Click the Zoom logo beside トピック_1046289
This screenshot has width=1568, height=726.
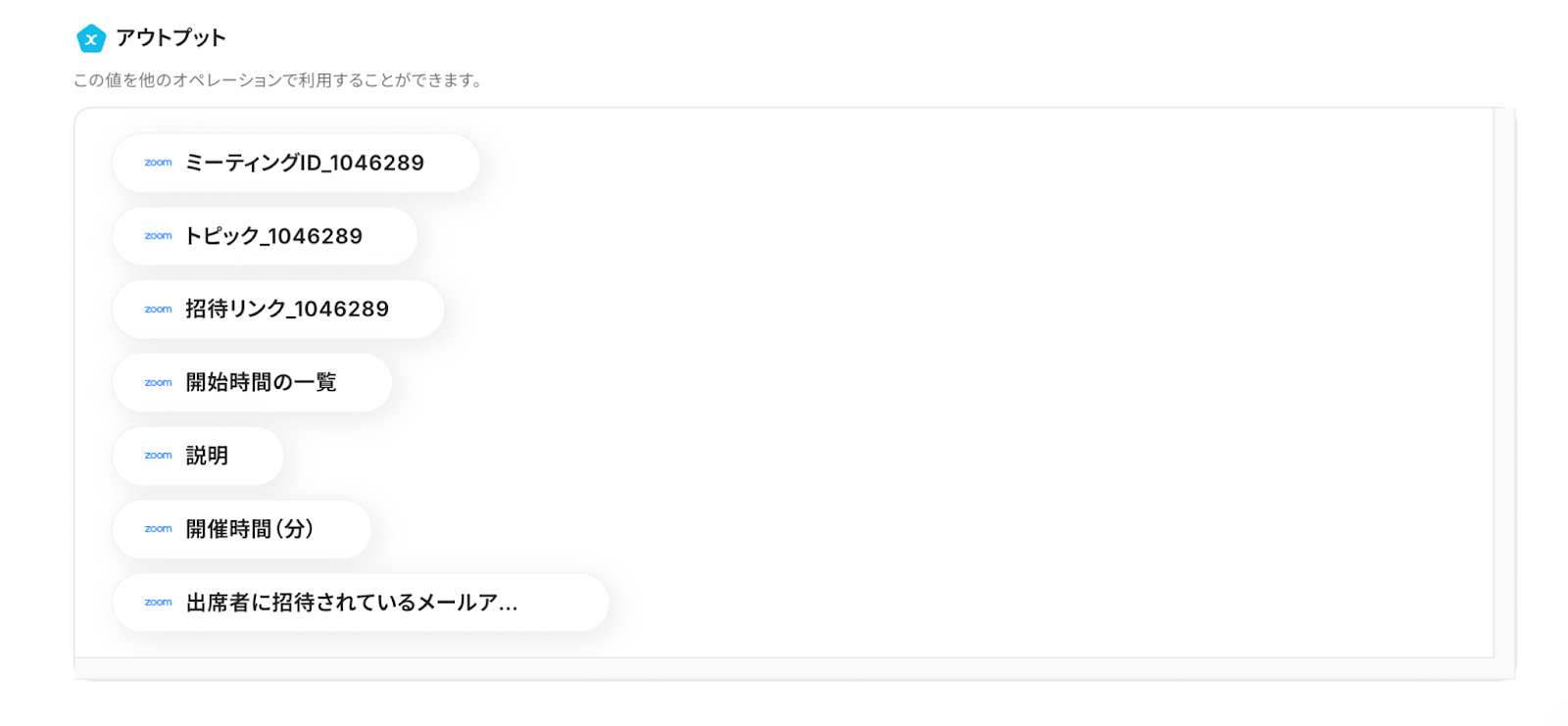click(158, 236)
